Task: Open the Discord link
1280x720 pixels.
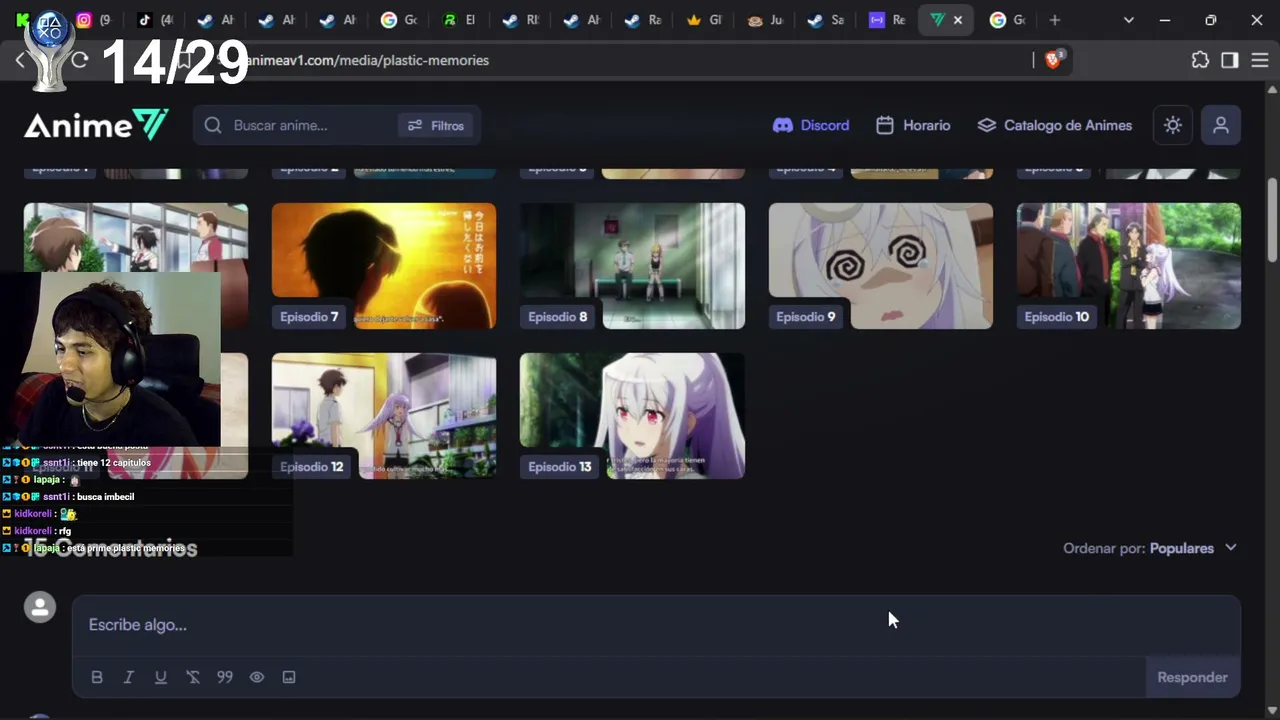Action: pos(811,125)
